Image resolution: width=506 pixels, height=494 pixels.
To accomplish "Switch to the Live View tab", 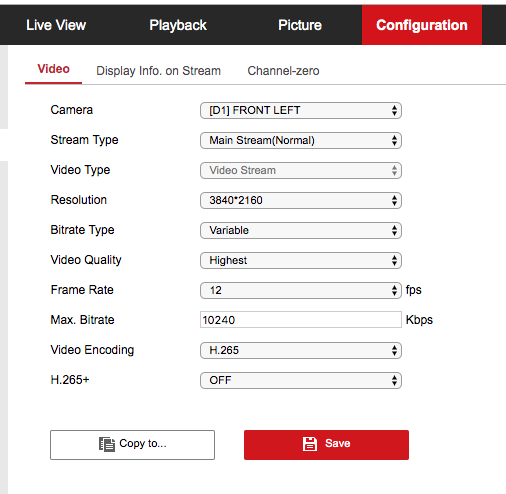I will click(x=56, y=25).
